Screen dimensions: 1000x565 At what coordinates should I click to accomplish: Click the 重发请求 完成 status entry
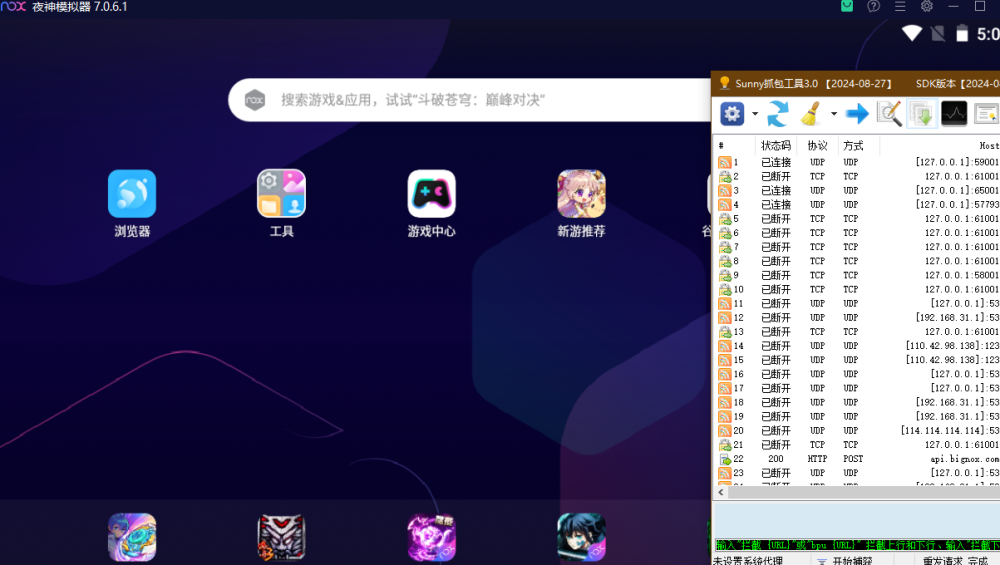coord(955,561)
